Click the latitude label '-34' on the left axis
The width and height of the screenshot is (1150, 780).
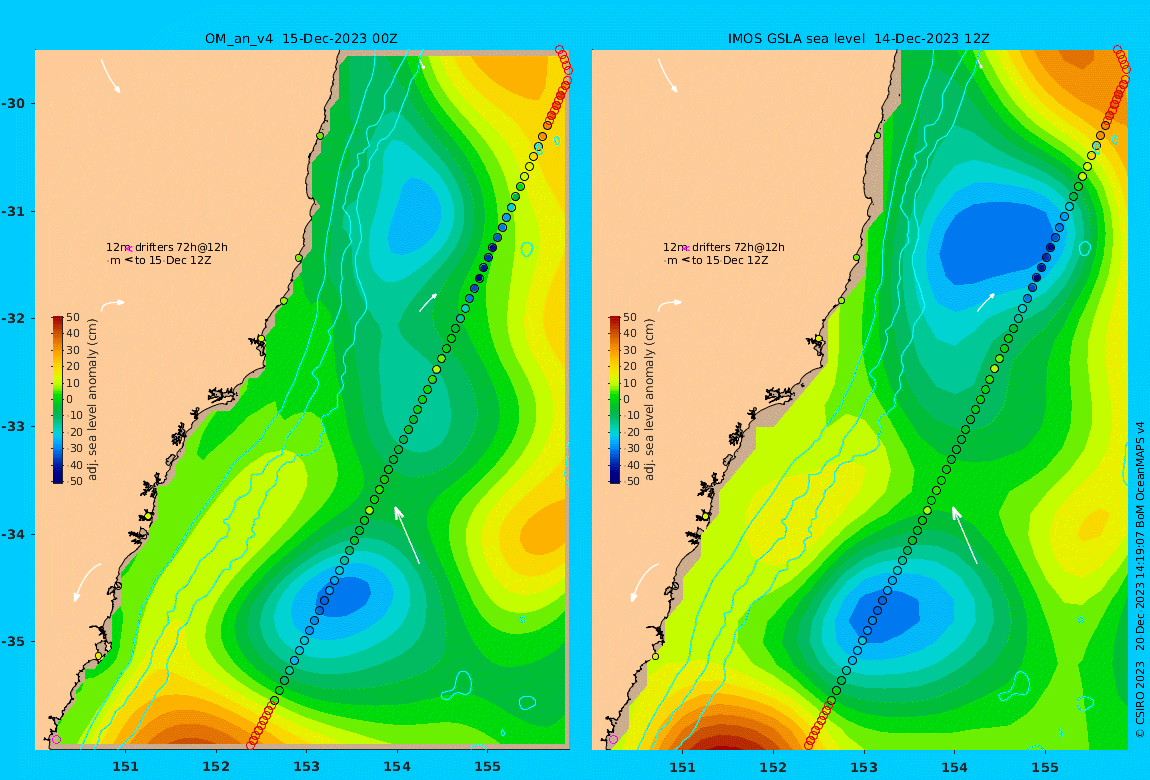point(12,534)
